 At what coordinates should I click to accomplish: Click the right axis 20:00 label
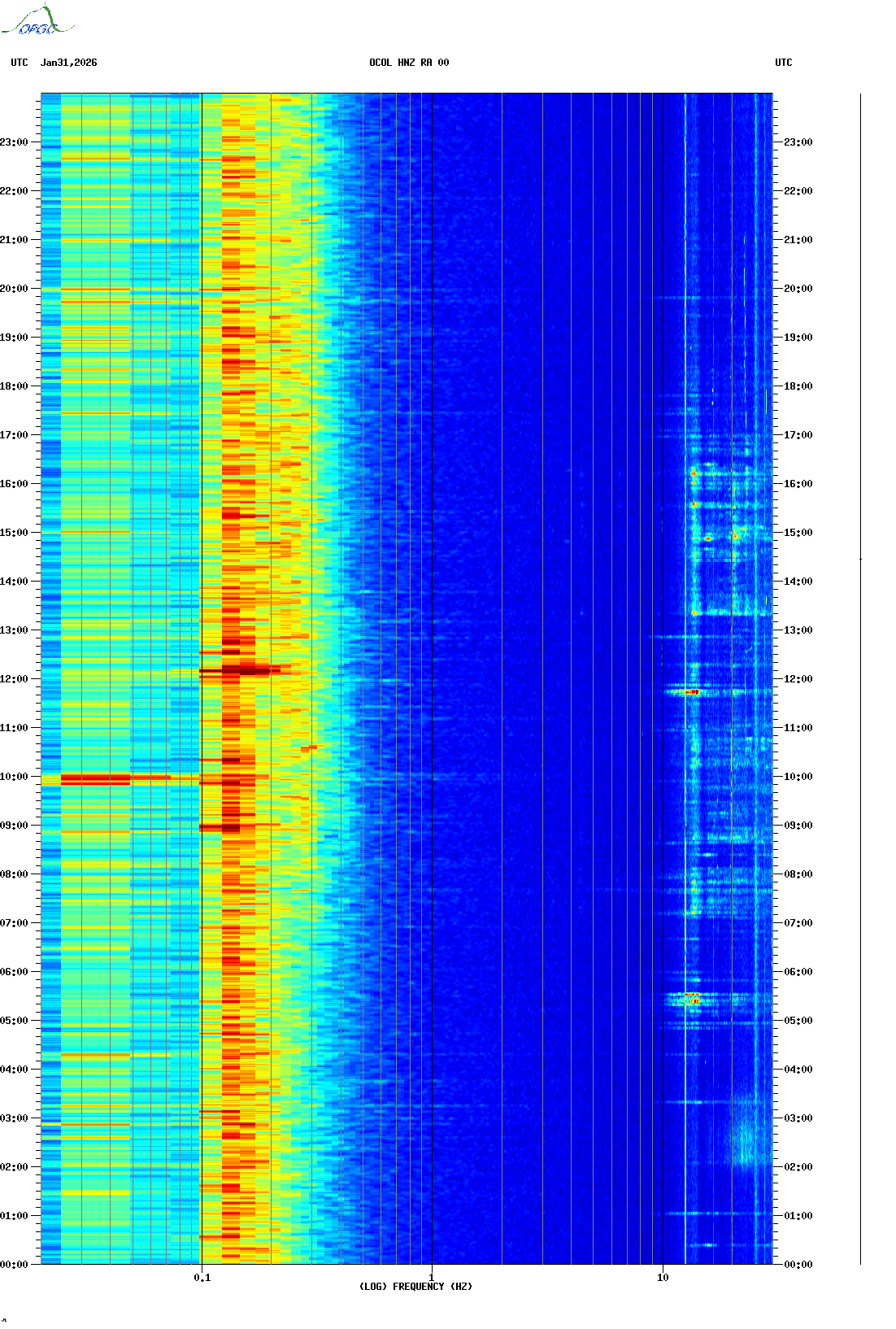(798, 289)
